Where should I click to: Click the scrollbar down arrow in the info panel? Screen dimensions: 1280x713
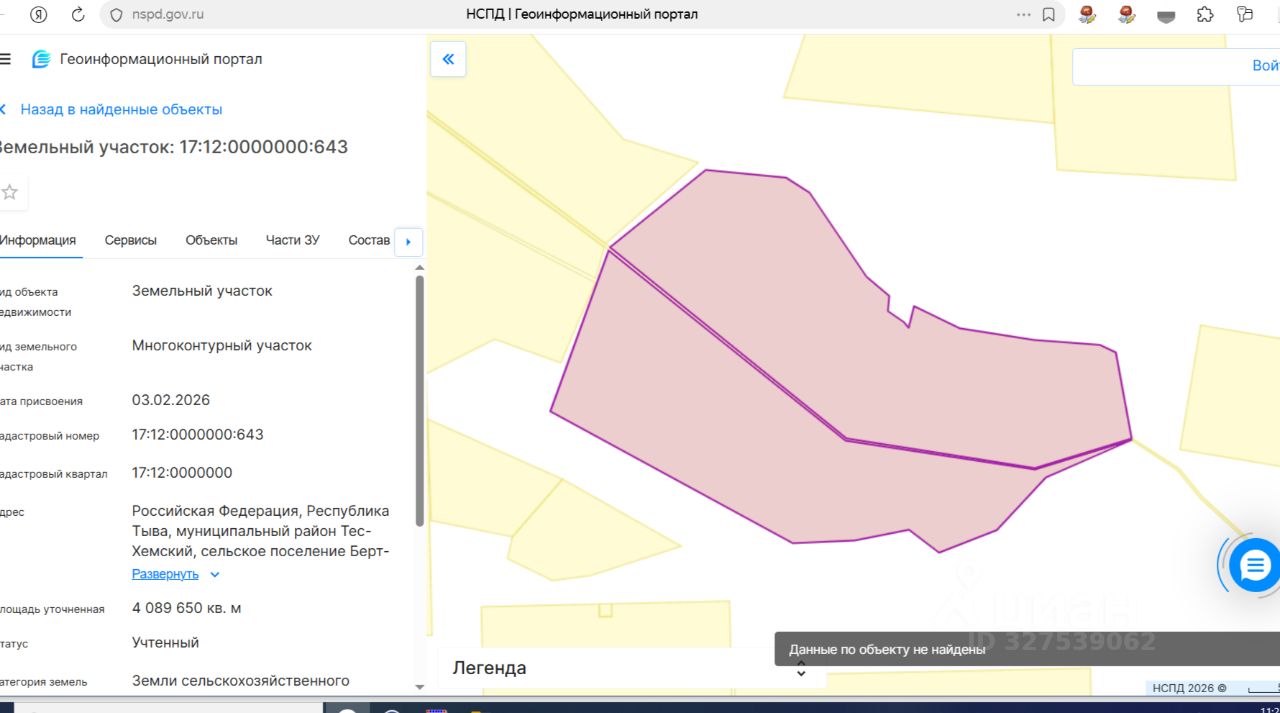pos(419,687)
